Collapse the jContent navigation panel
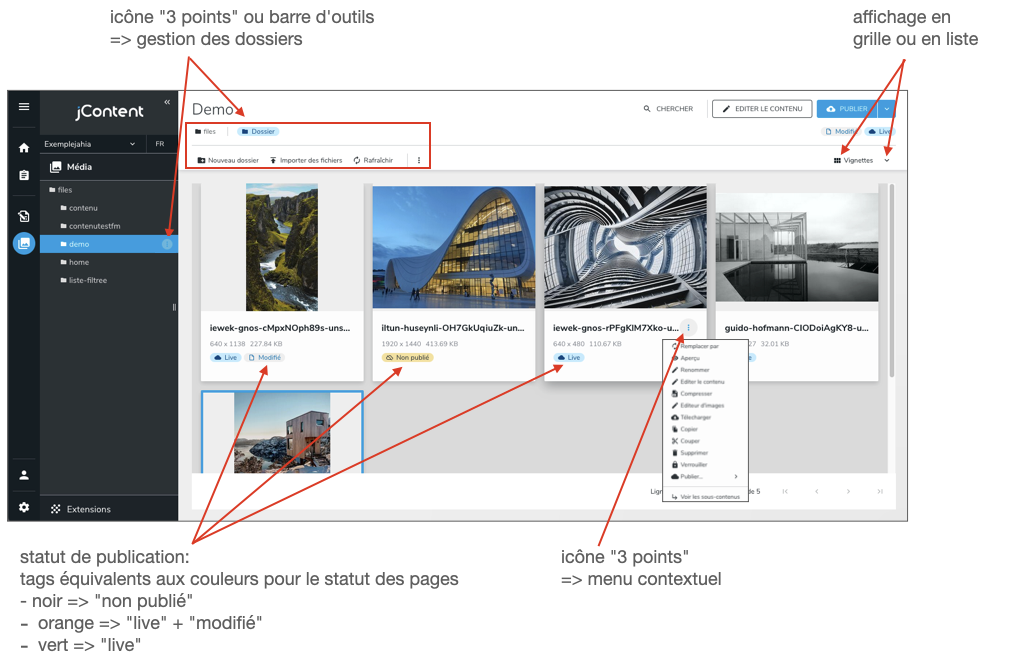The image size is (1021, 659). pos(167,102)
